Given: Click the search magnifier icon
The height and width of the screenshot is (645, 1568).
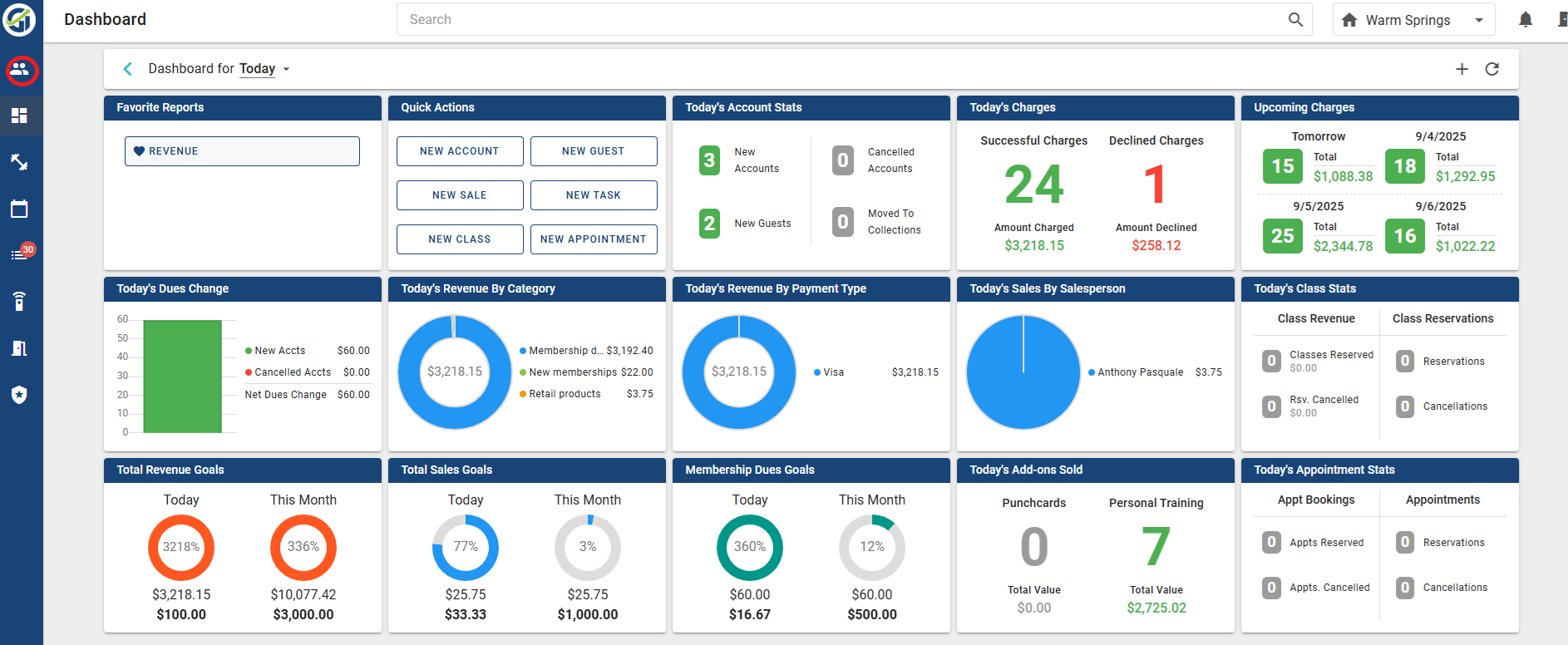Looking at the screenshot, I should click(1295, 20).
